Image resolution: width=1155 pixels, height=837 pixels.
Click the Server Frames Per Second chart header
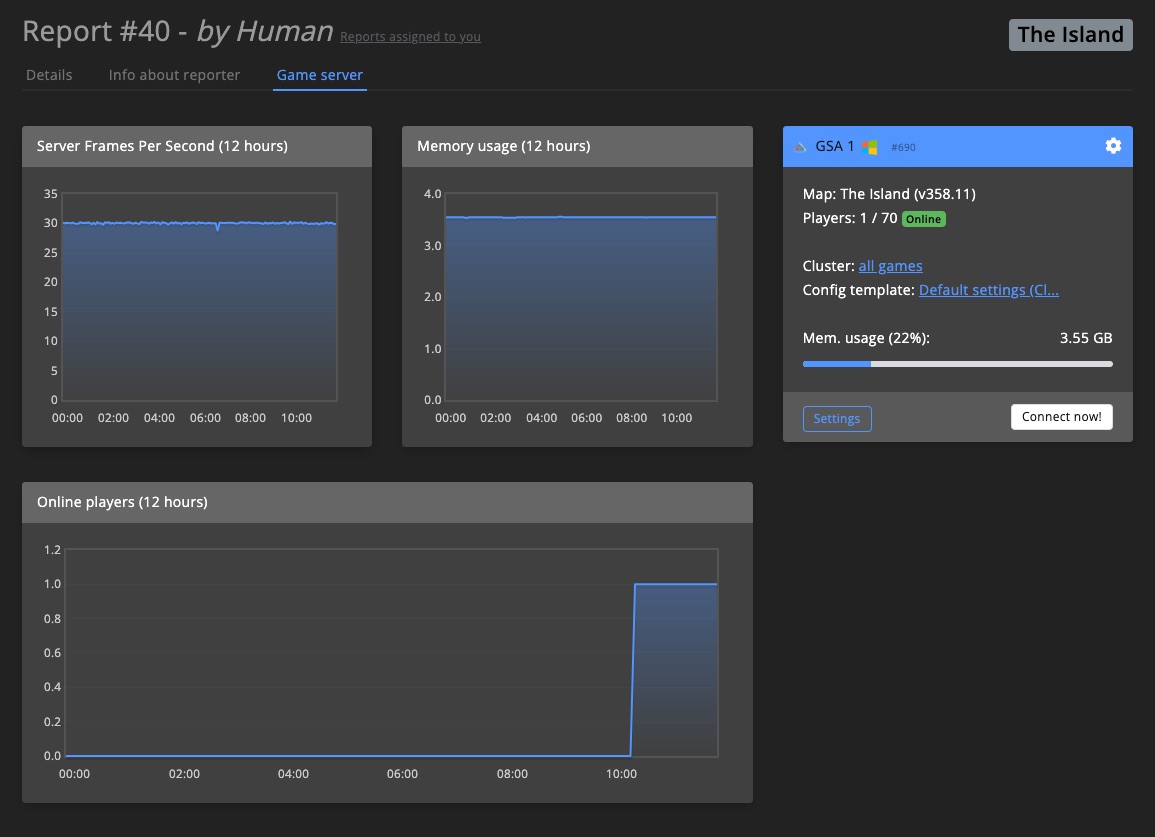pos(160,146)
